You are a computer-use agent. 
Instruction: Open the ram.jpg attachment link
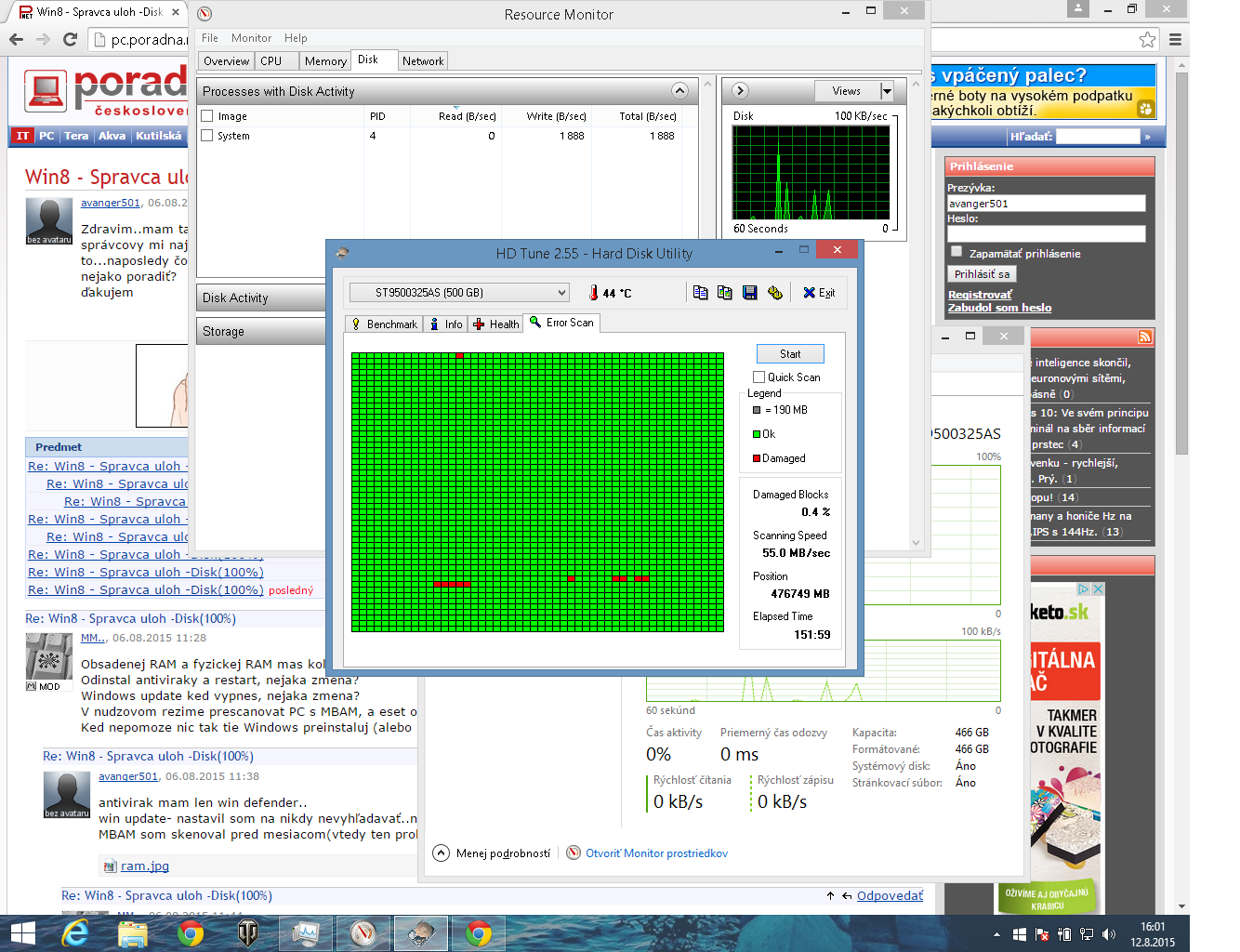pyautogui.click(x=145, y=866)
